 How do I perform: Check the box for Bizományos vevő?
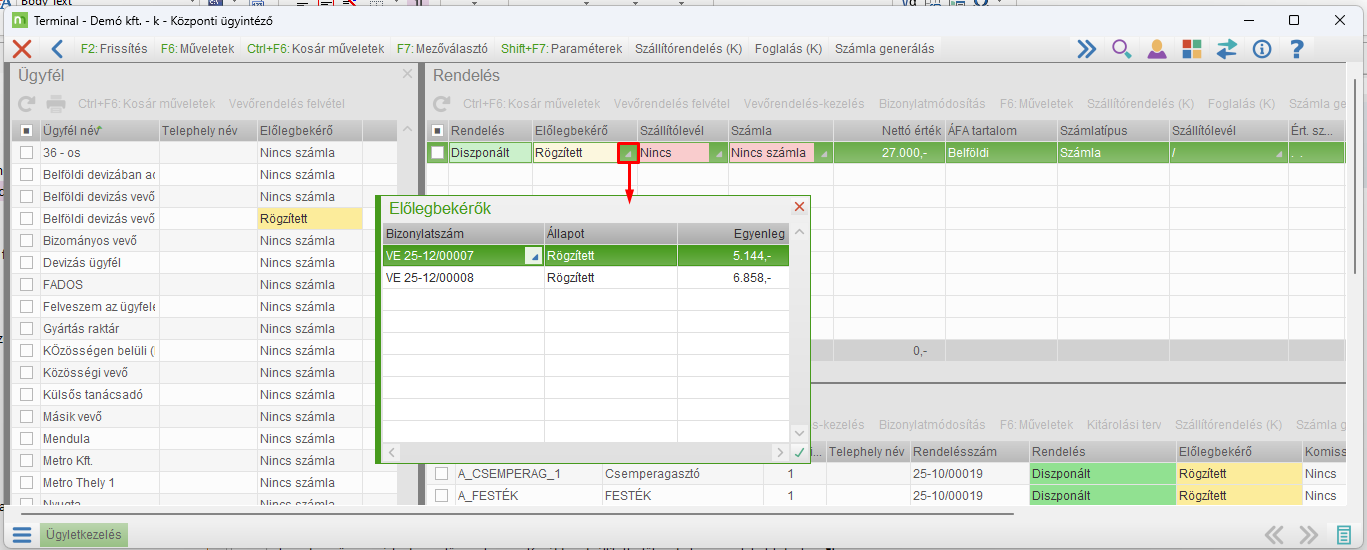27,241
